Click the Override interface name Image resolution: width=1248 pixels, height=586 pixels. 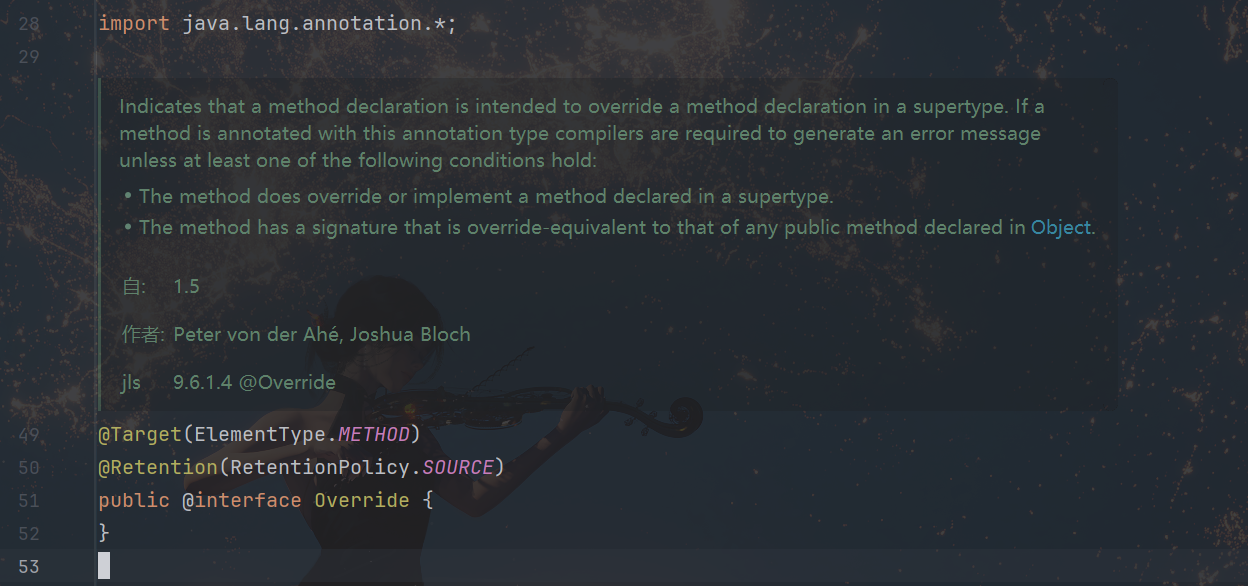(361, 501)
